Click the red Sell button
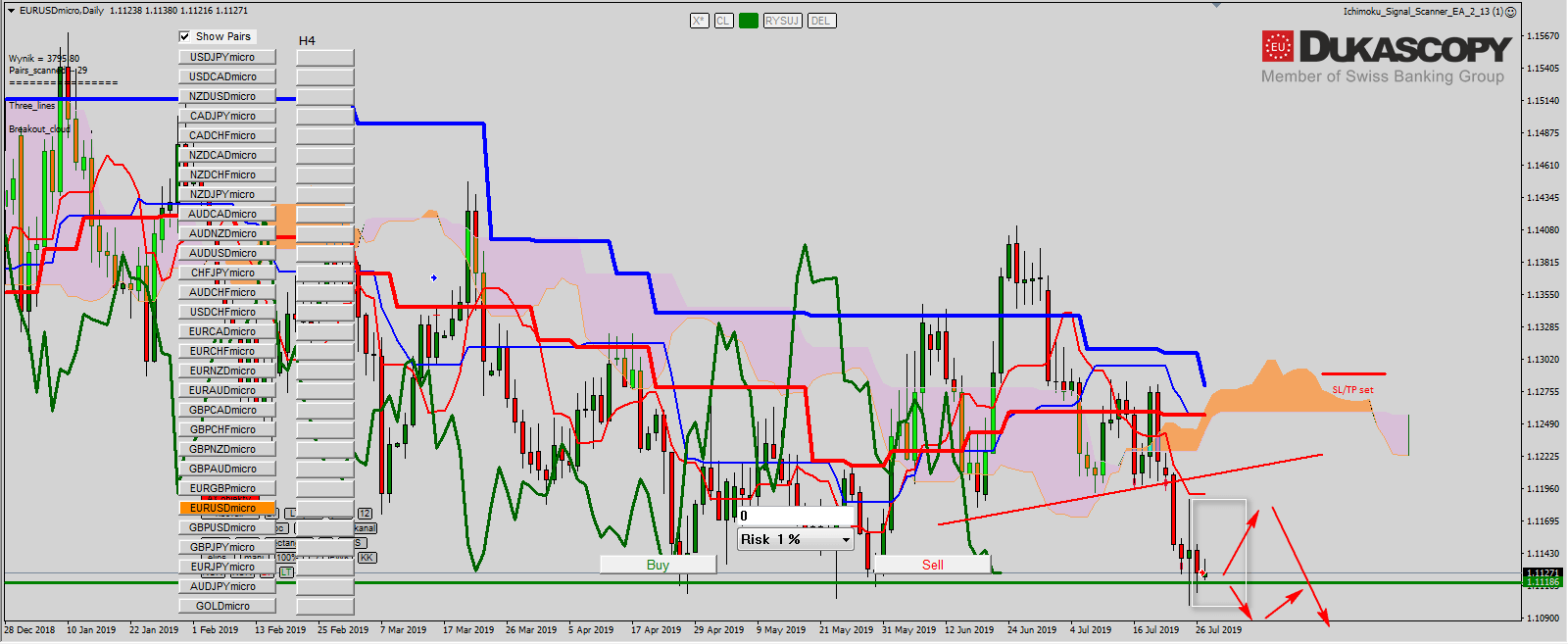The image size is (1568, 644). (x=932, y=565)
